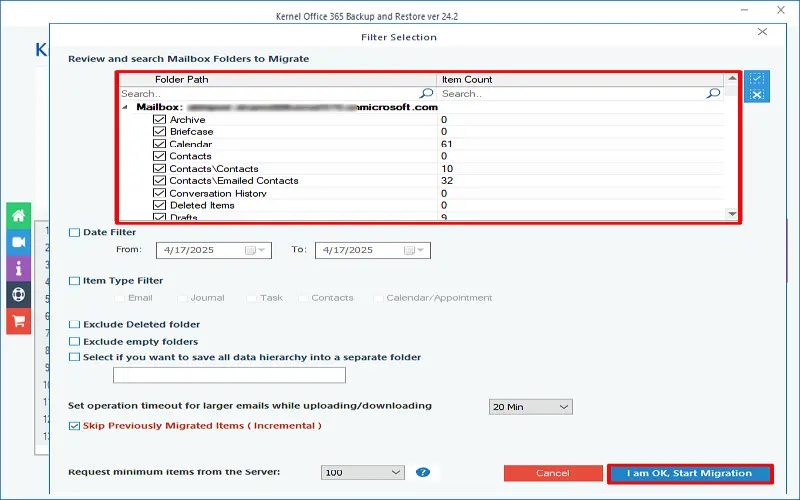Click the Contacts\Contacts count 10
800x500 pixels.
click(x=447, y=168)
